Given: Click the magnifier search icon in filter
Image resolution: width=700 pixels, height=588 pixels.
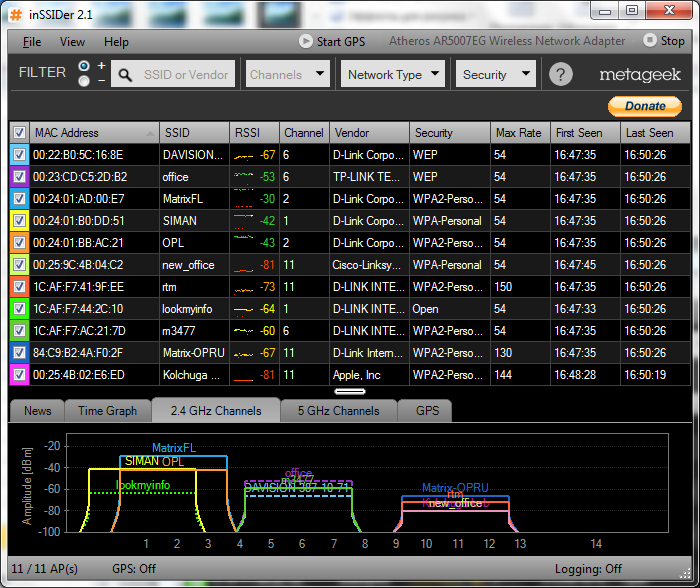Looking at the screenshot, I should pos(125,75).
